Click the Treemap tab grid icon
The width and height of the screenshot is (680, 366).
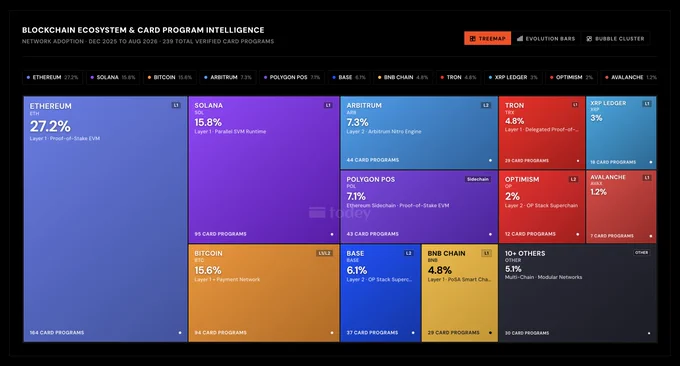click(473, 39)
